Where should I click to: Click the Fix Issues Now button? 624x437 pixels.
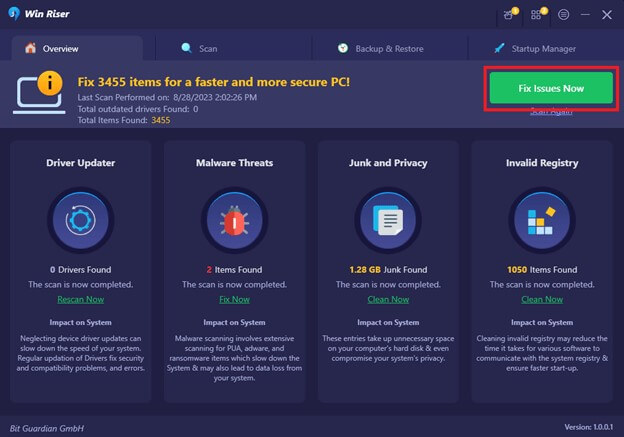click(x=551, y=88)
